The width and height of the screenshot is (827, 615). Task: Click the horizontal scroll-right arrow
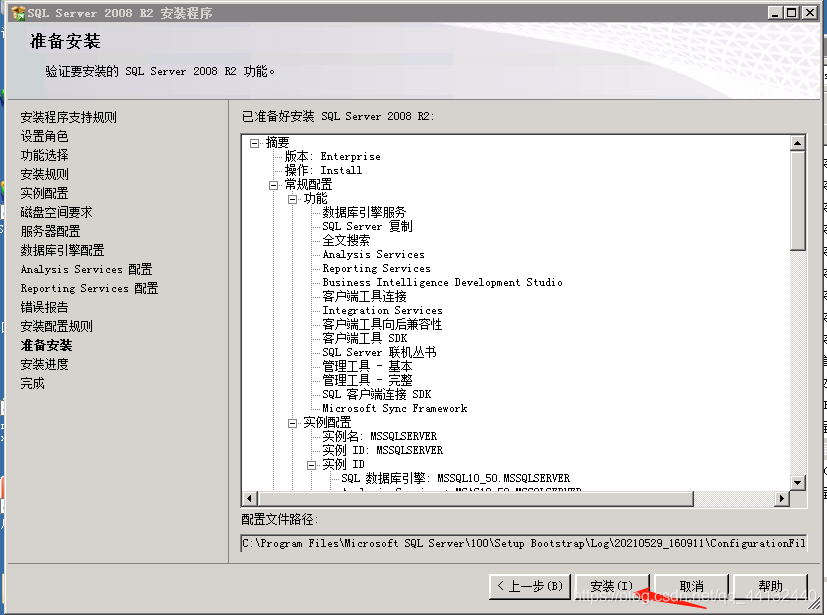782,498
